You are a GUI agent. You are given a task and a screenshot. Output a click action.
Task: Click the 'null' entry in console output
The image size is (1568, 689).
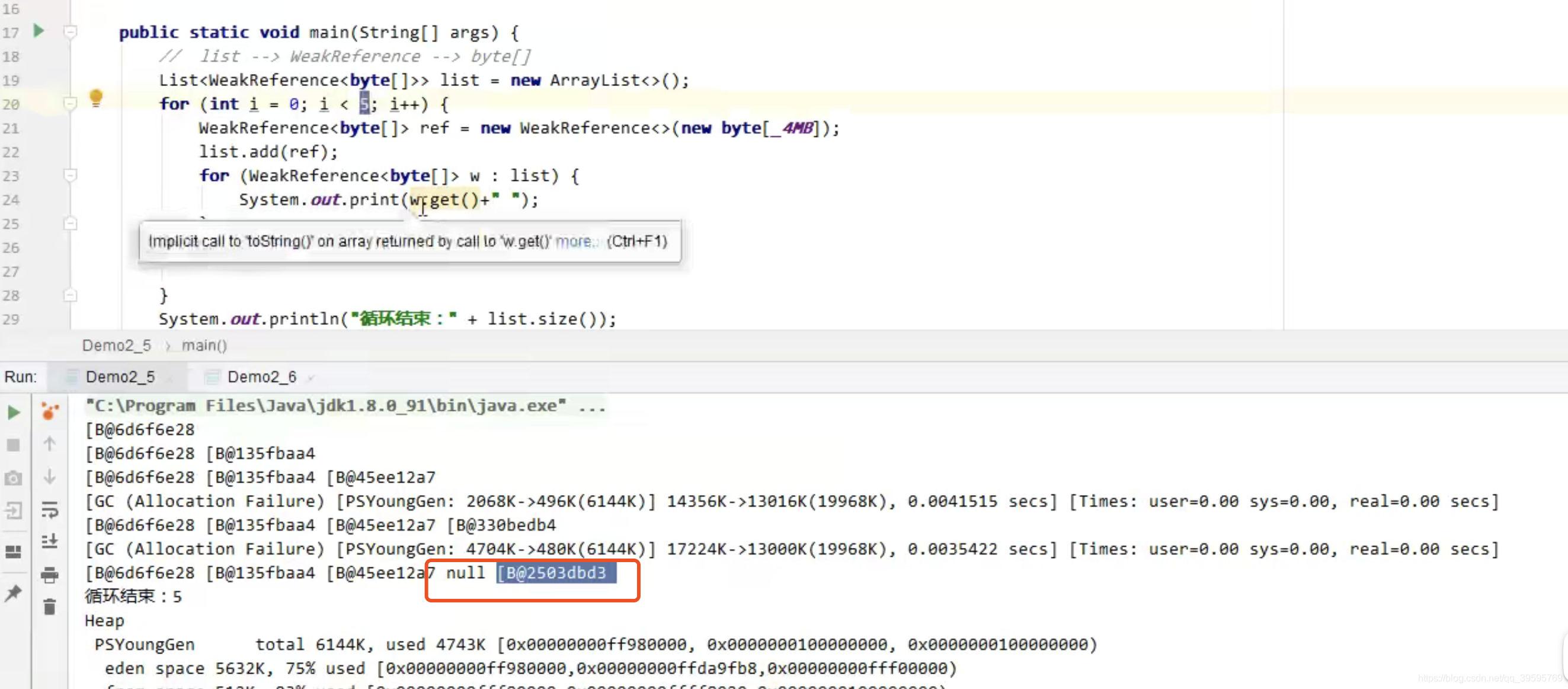click(466, 573)
